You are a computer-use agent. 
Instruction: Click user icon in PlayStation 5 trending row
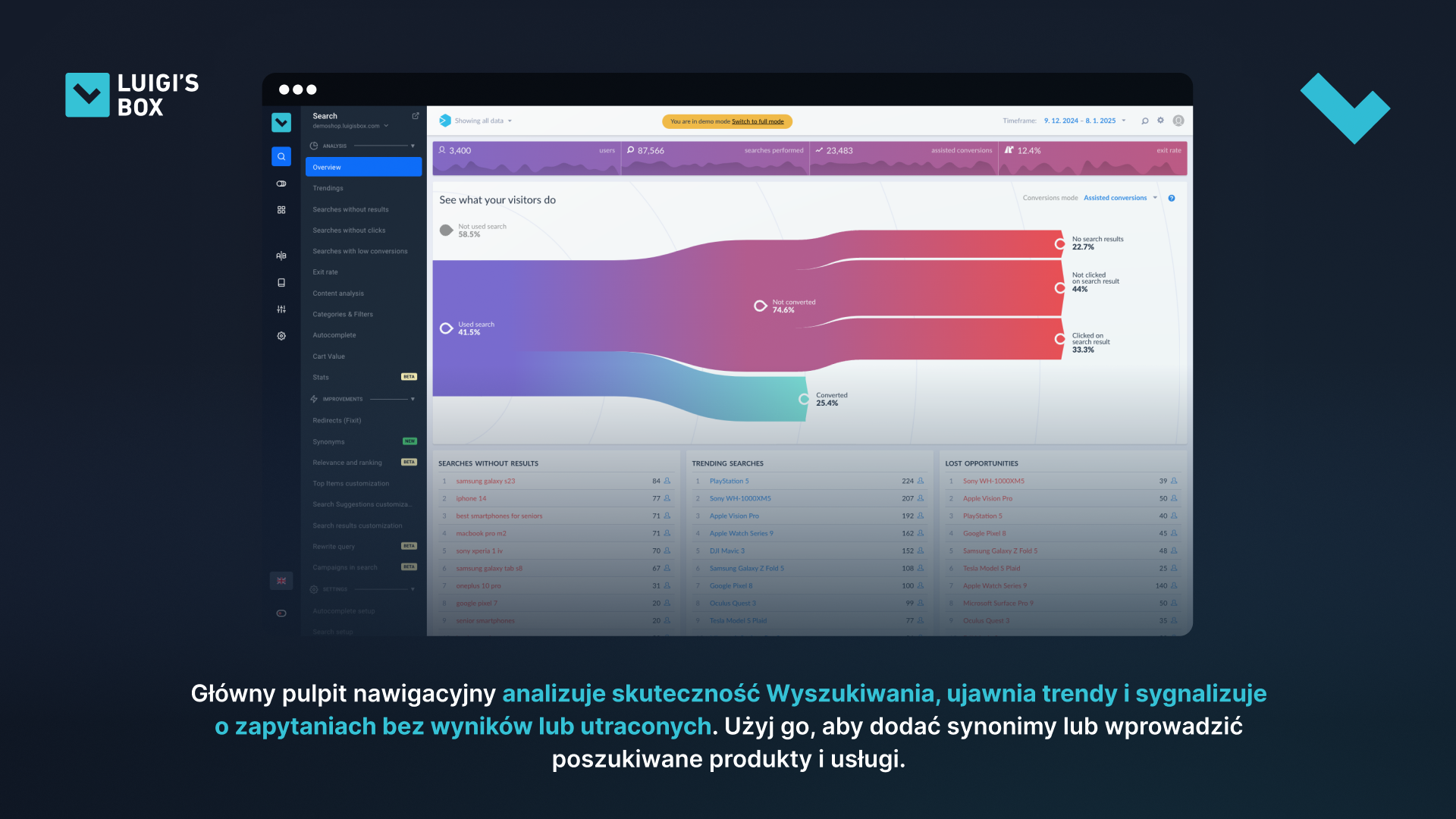coord(921,481)
